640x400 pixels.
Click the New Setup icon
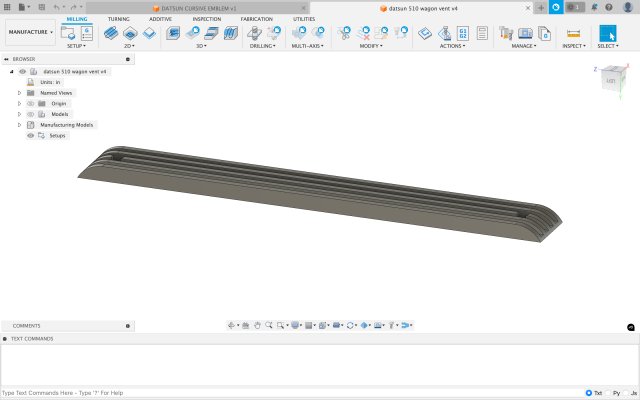click(68, 33)
